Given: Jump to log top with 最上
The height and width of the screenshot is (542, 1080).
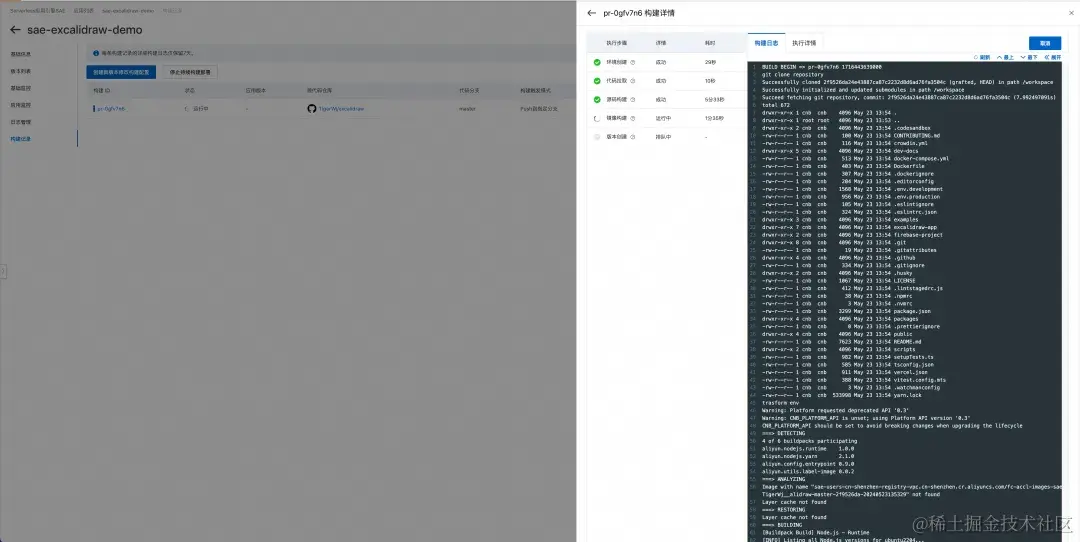Looking at the screenshot, I should tap(1006, 57).
